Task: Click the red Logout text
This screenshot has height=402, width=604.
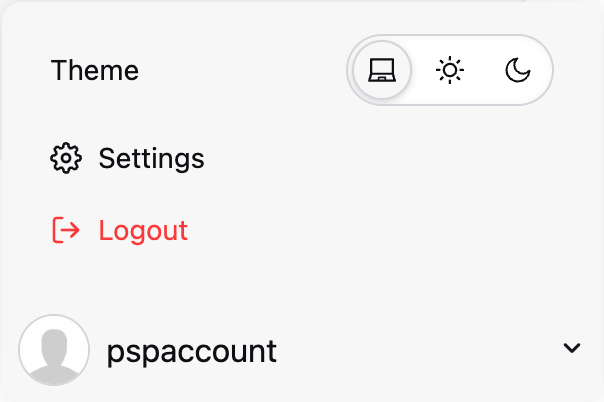Action: (x=143, y=230)
